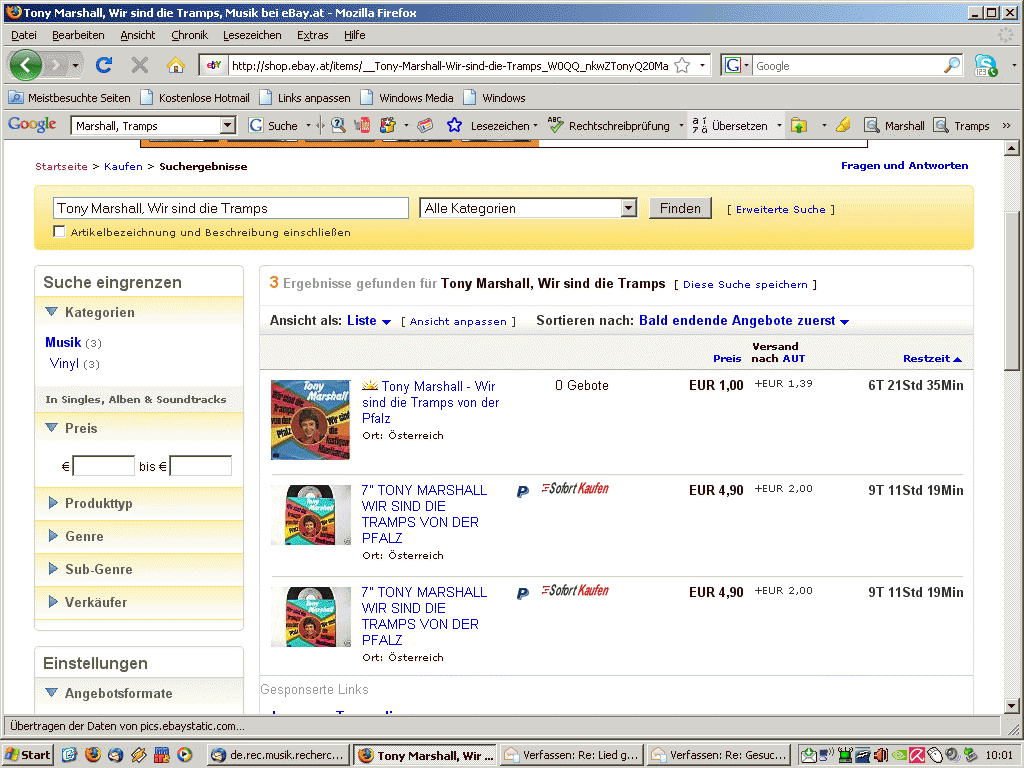This screenshot has height=768, width=1024.
Task: Click the Firefox reload page icon
Action: click(103, 65)
